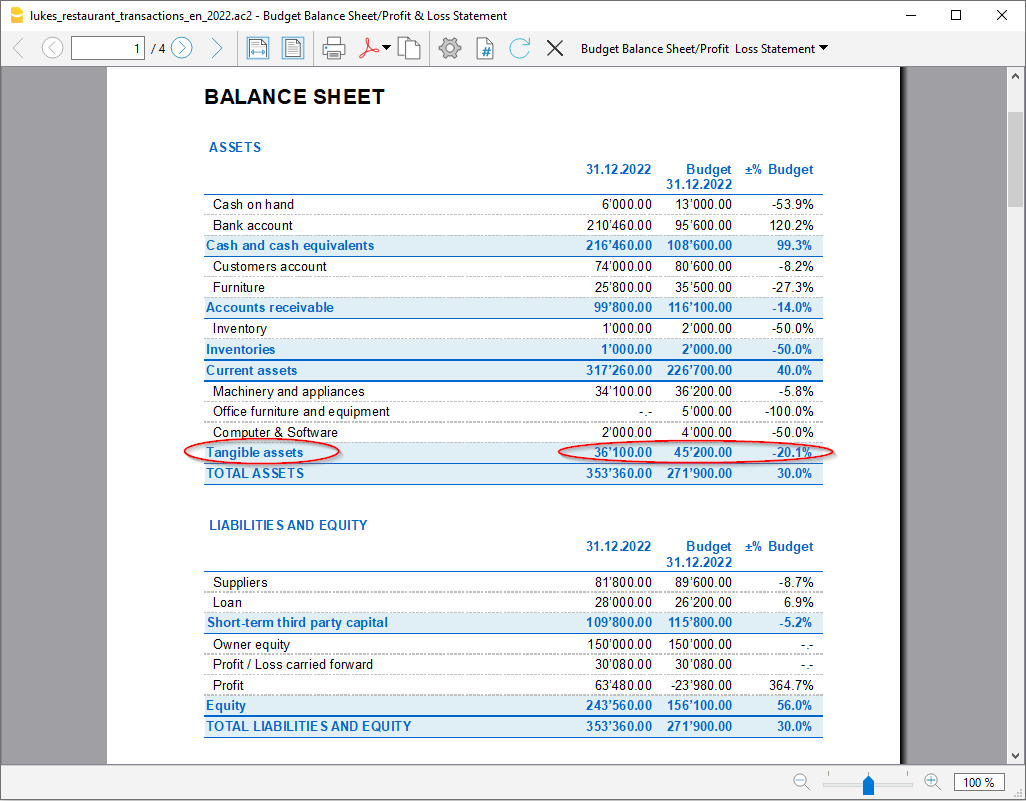Click the vertical scrollbar down arrow
Screen dimensions: 1026x801
pyautogui.click(x=1015, y=755)
